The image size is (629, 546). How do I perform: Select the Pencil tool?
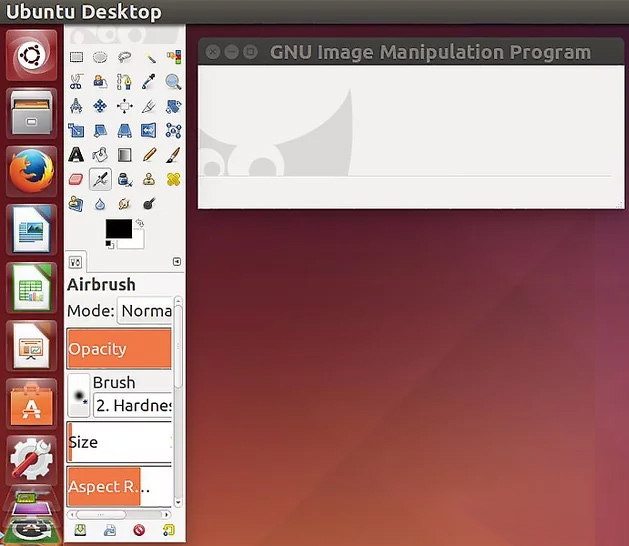149,155
